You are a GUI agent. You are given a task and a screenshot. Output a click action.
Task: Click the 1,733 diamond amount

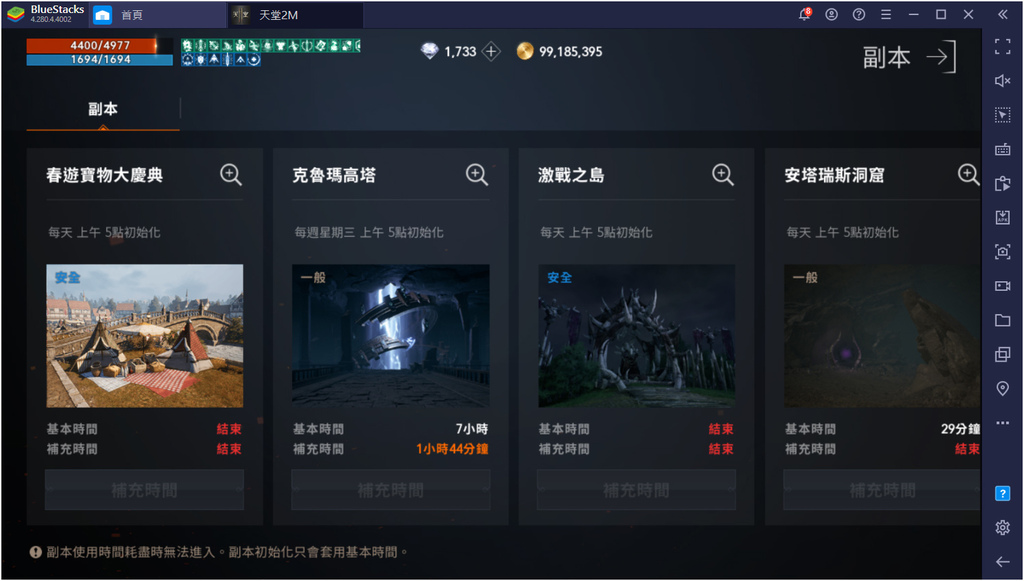pyautogui.click(x=460, y=52)
